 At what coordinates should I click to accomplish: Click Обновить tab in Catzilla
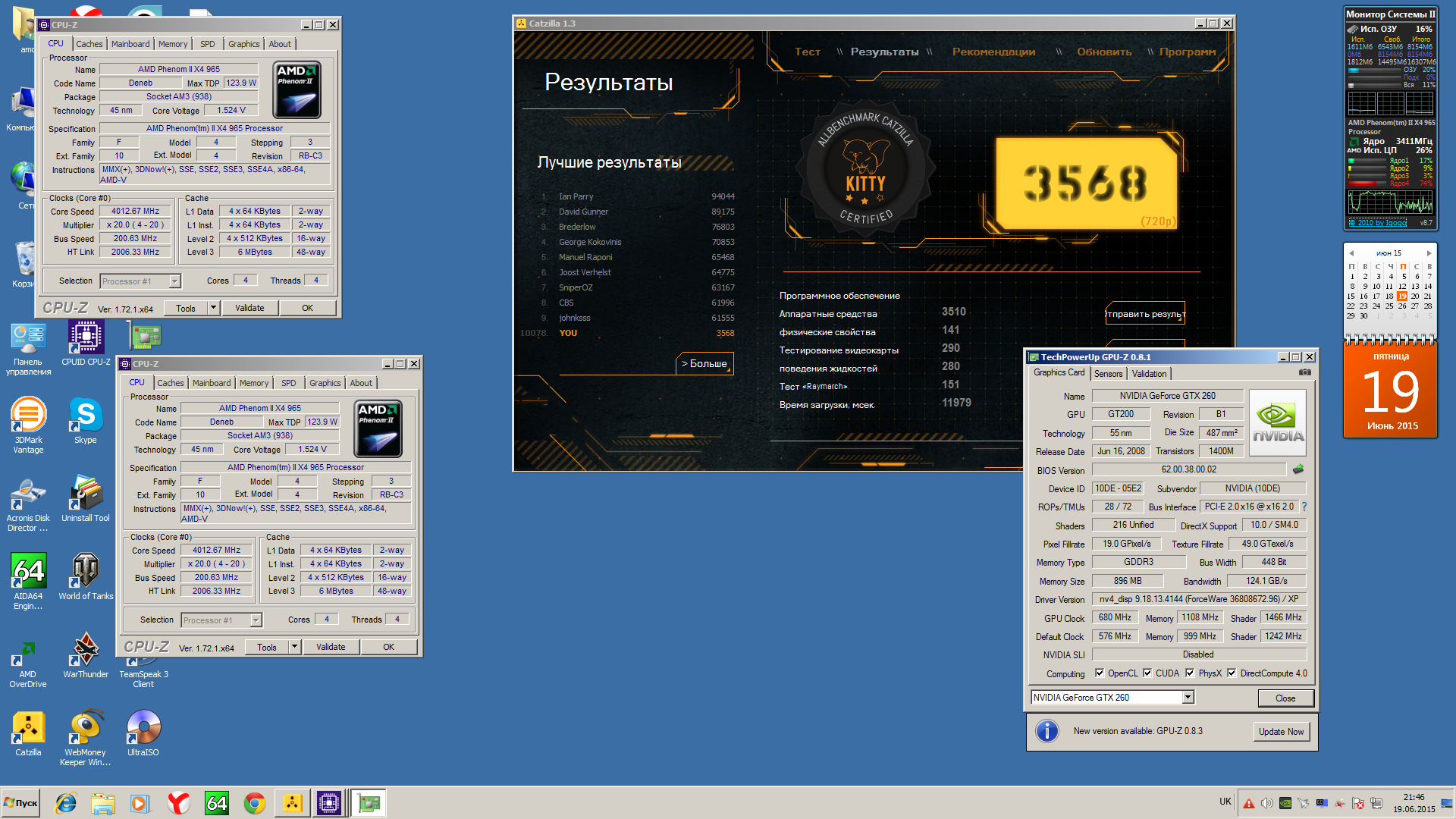pos(1104,52)
